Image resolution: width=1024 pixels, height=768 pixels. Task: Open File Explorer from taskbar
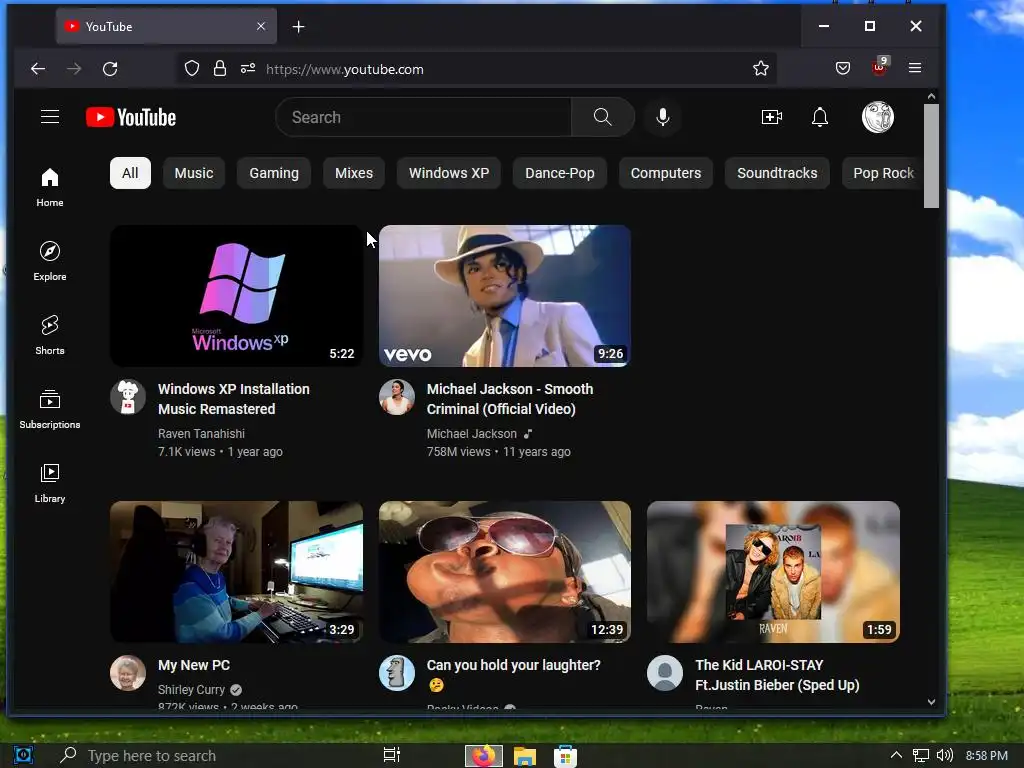(524, 756)
